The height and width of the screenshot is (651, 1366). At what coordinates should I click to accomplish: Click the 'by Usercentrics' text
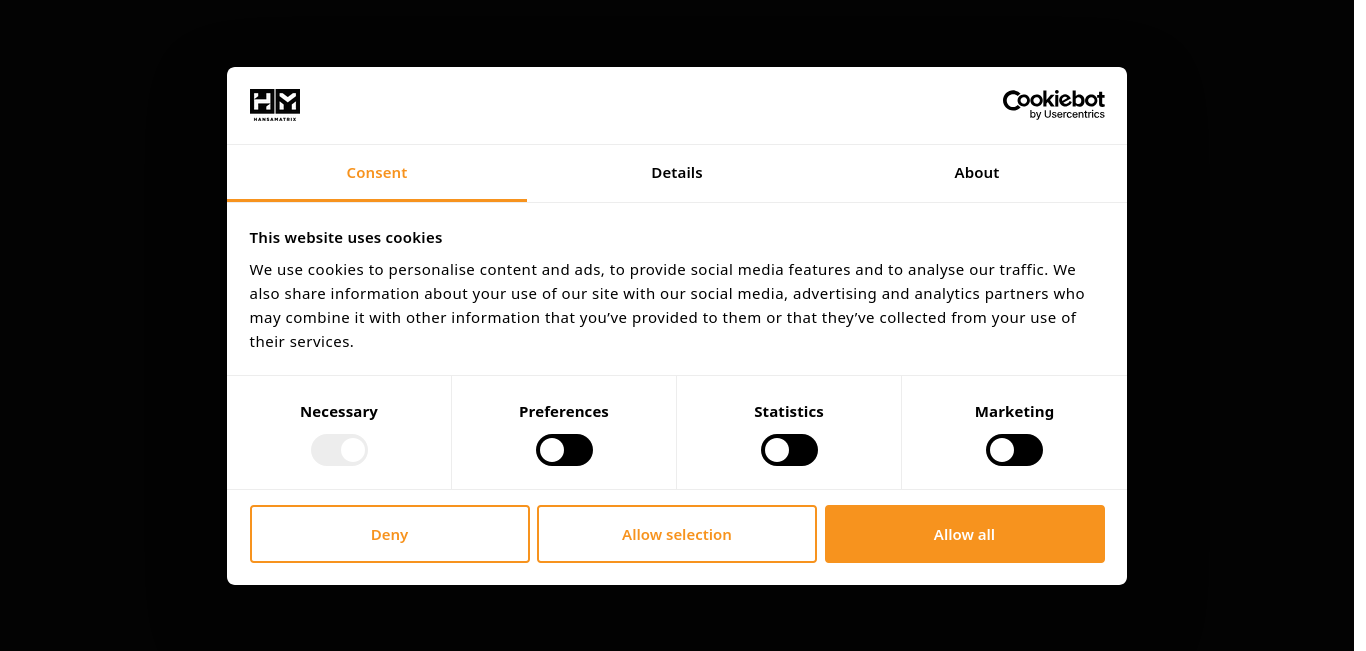click(1067, 115)
